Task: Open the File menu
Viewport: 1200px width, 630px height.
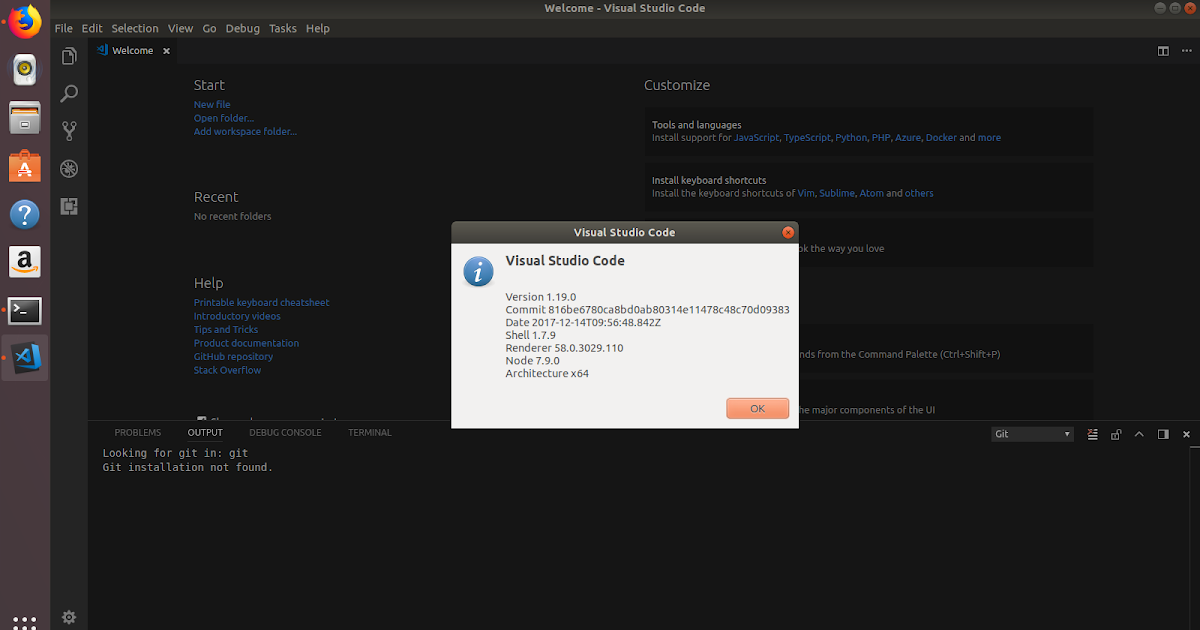Action: click(63, 28)
